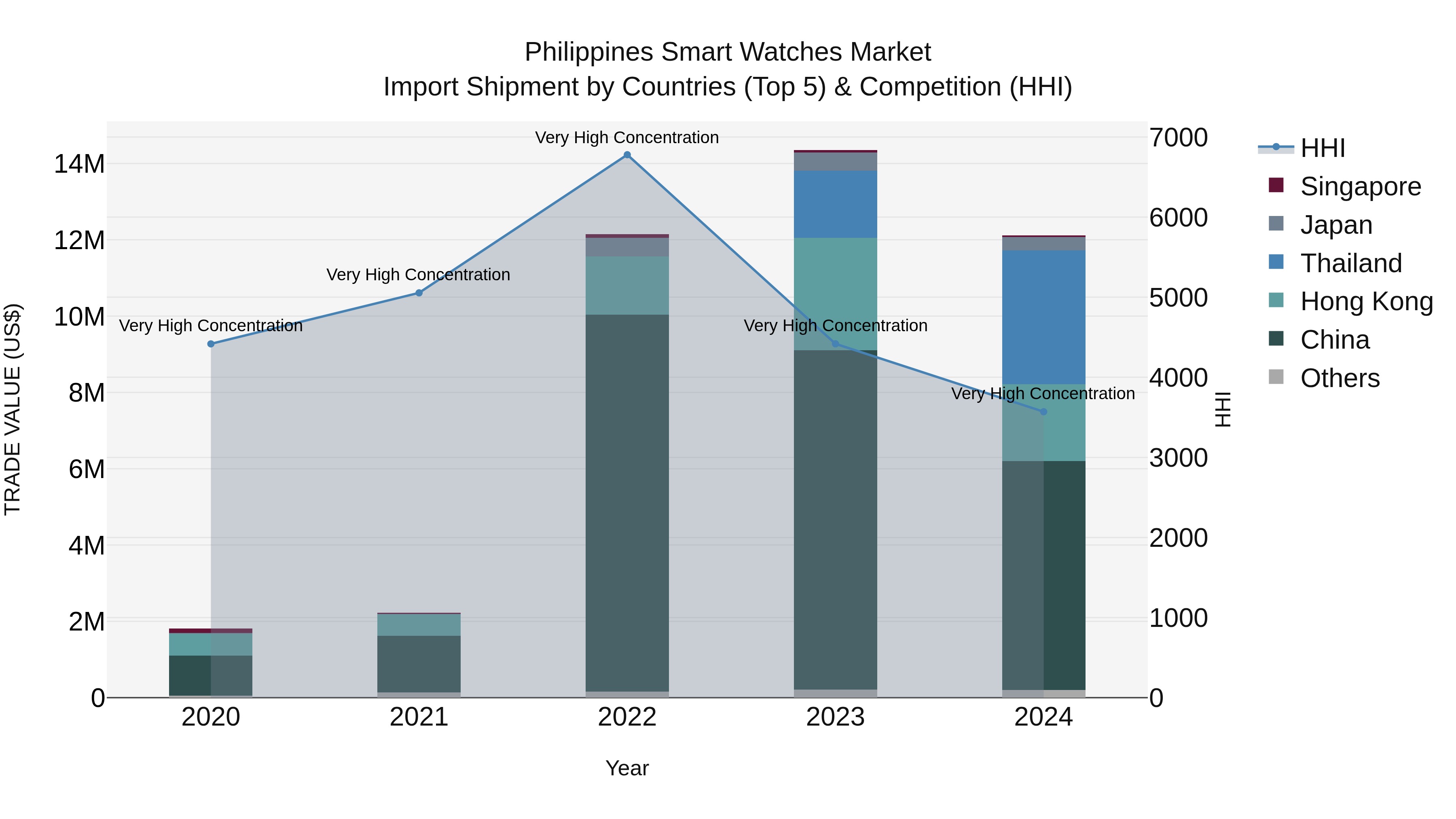Click the 2021 x-axis year label
1456x819 pixels.
point(419,717)
